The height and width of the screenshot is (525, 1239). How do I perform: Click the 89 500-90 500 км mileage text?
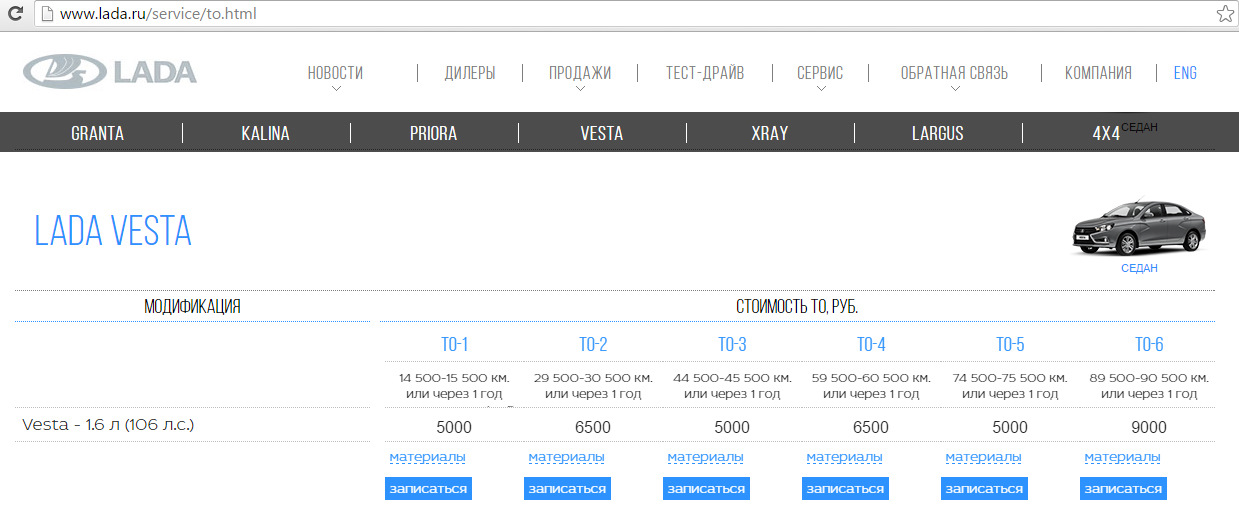tap(1149, 378)
